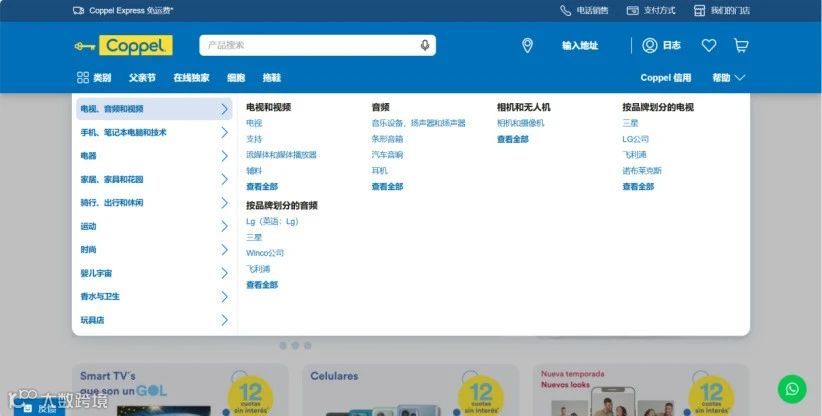
Task: Click the store icon beside 我们的门店
Action: tap(699, 10)
